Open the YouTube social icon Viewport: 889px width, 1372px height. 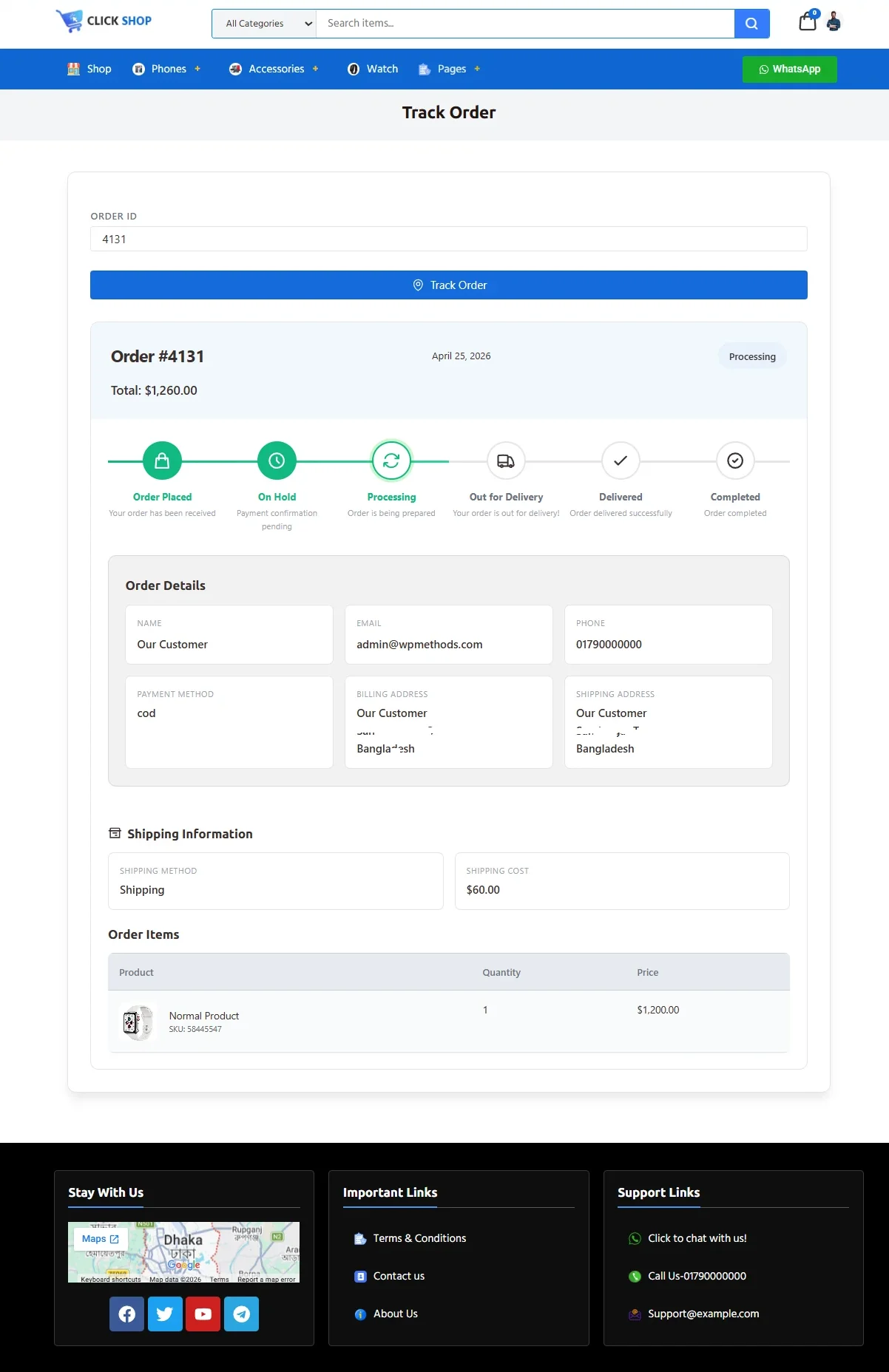click(203, 1314)
